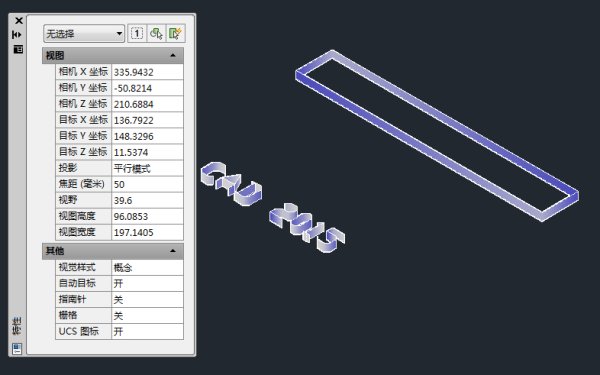The width and height of the screenshot is (600, 375).
Task: Toggle the PICKADD value icon
Action: coord(137,33)
